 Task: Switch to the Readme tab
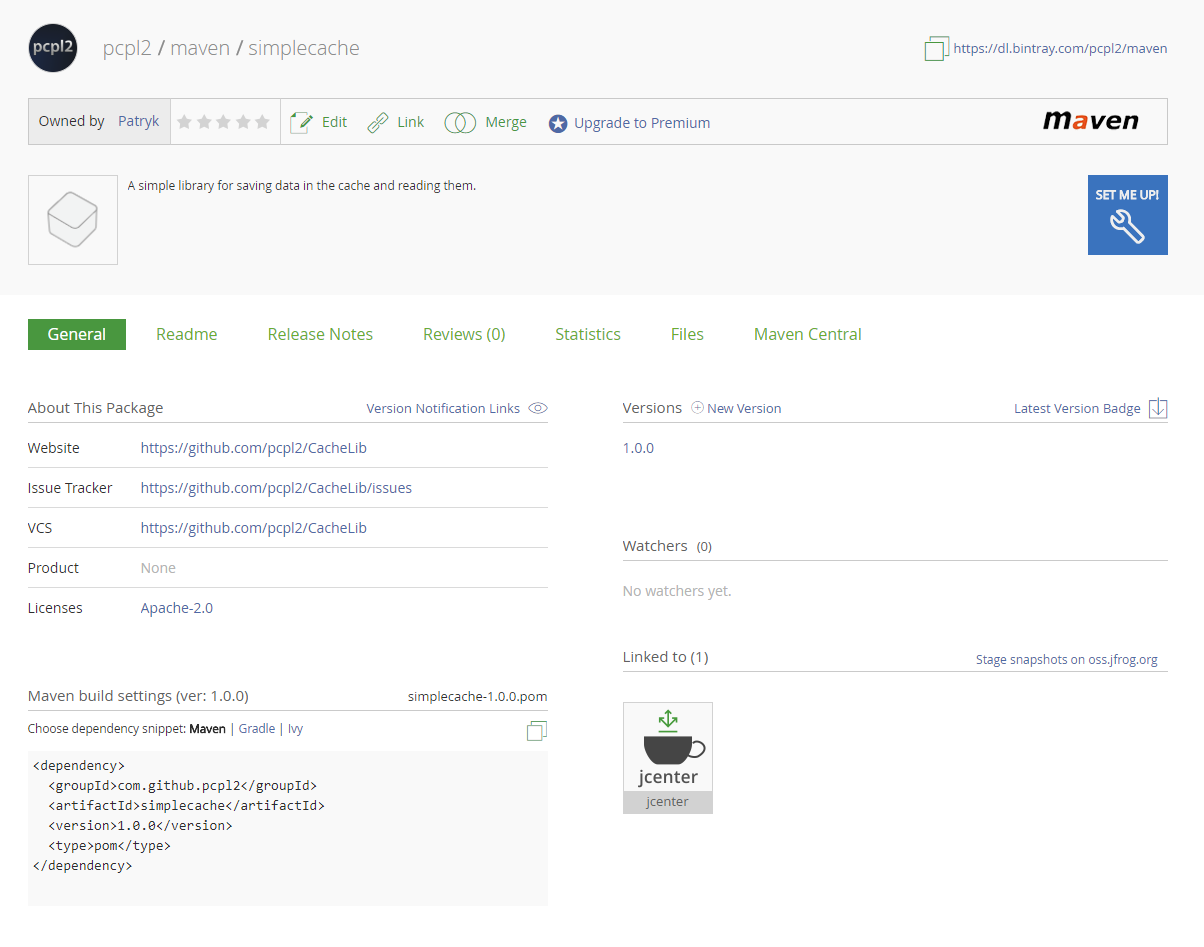[x=186, y=334]
